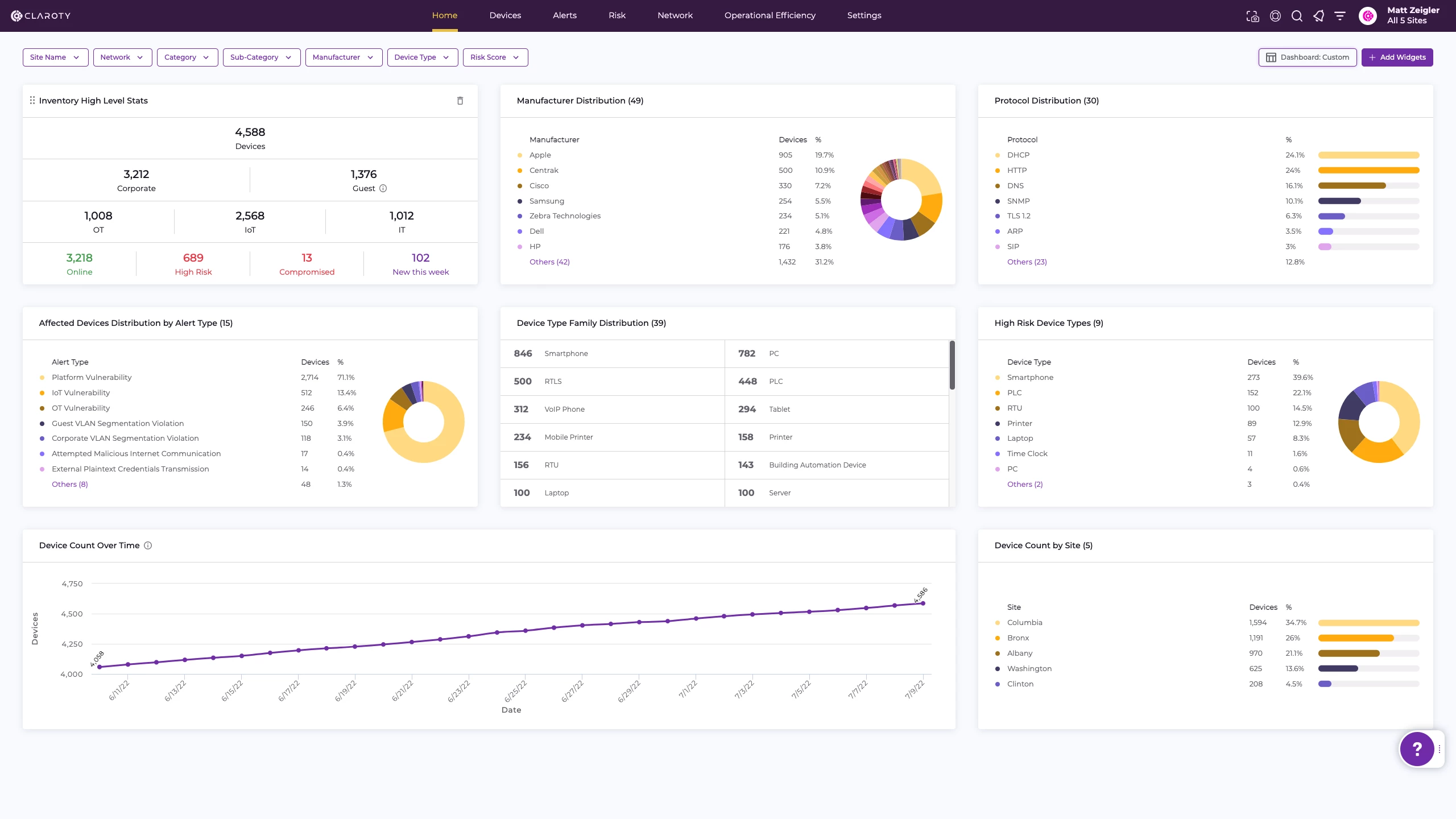Click the search magnifier icon
Image resolution: width=1456 pixels, height=819 pixels.
pyautogui.click(x=1297, y=16)
